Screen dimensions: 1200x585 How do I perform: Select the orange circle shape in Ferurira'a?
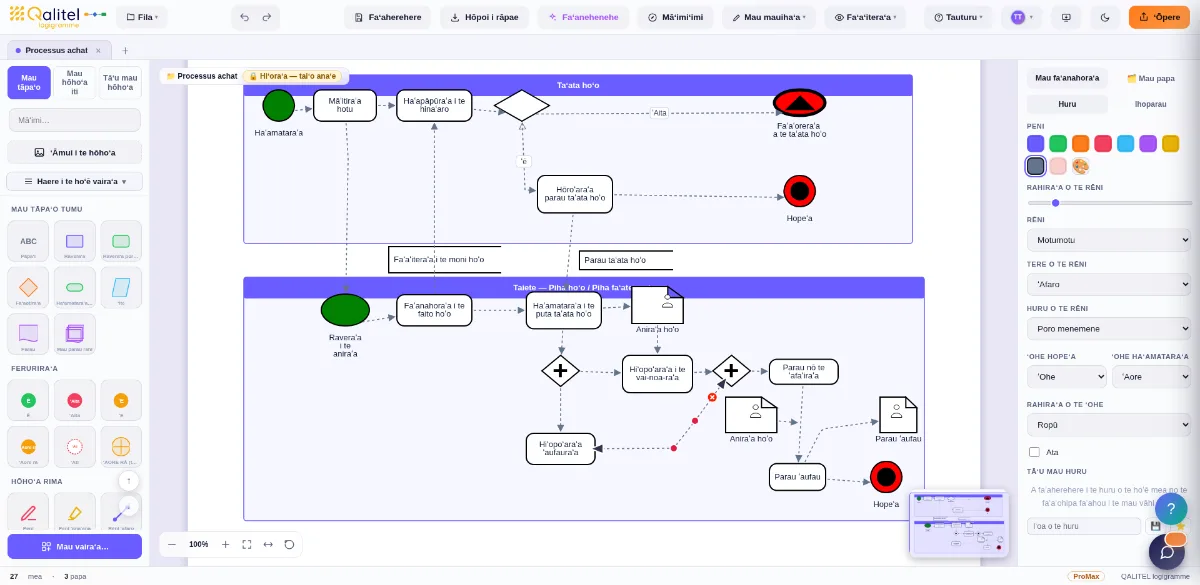121,400
